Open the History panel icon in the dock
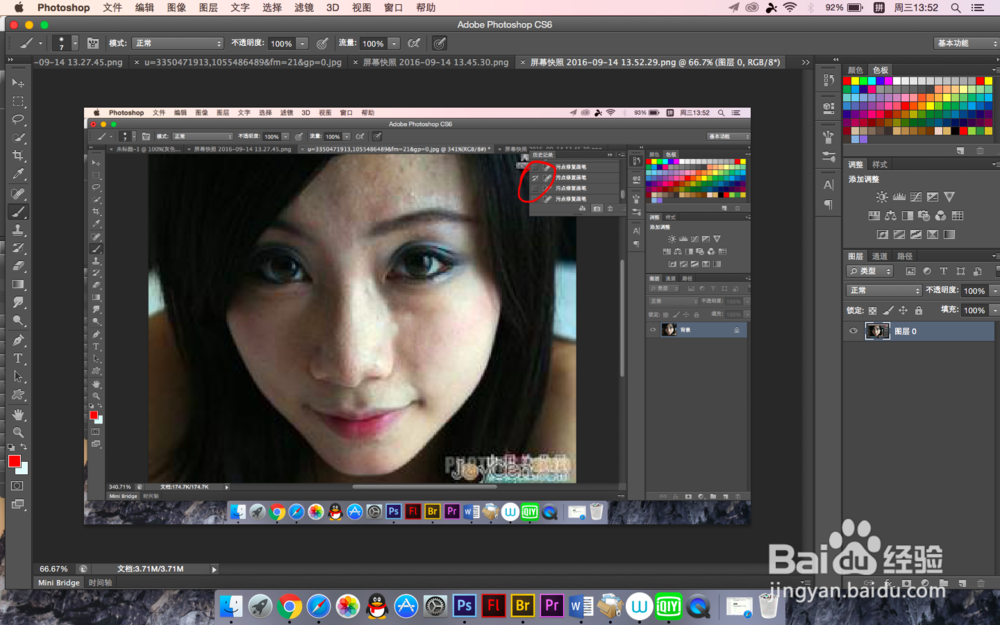This screenshot has width=1000, height=625. click(x=828, y=80)
